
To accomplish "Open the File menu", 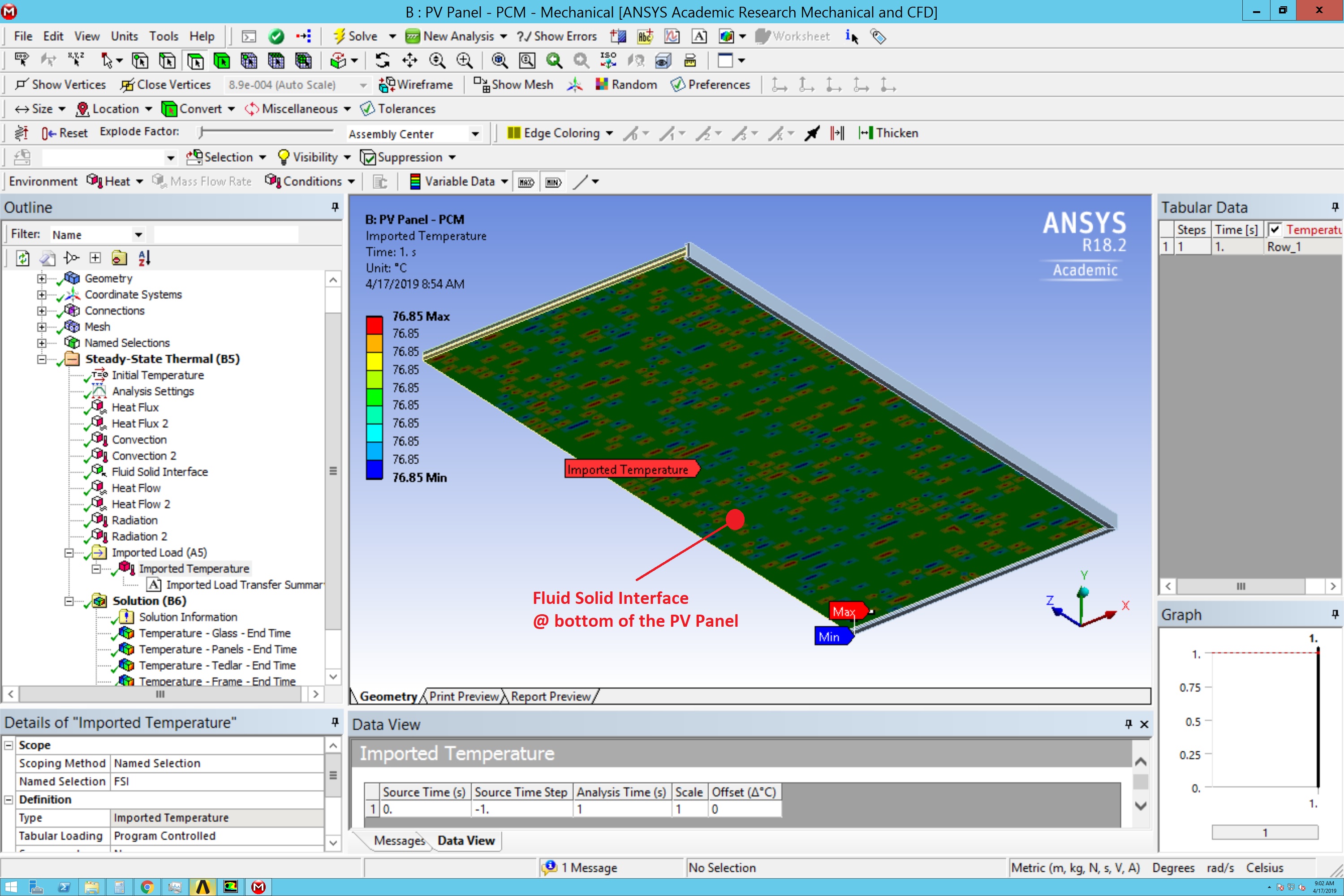I will [x=23, y=37].
